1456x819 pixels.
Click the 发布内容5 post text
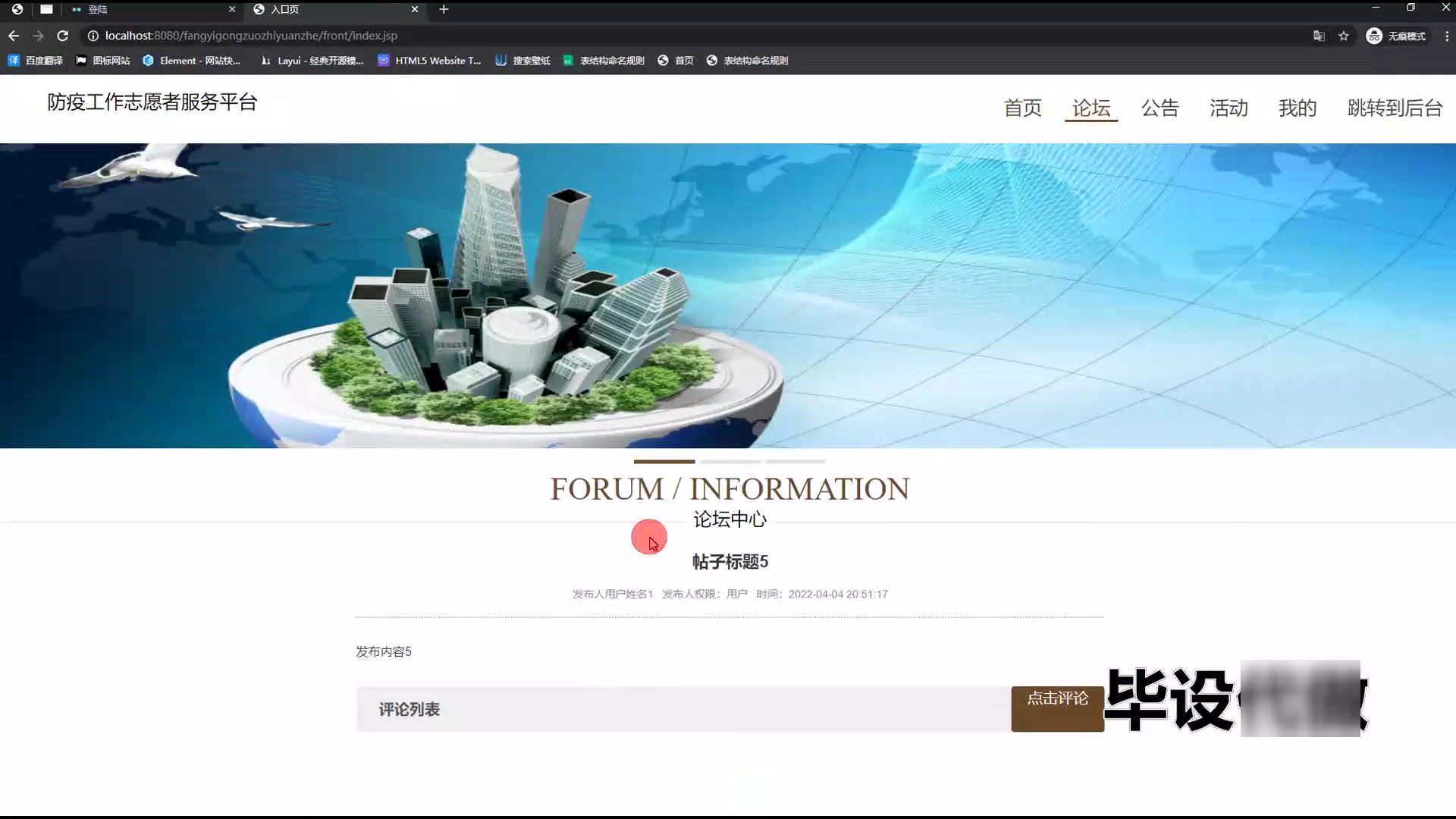click(384, 651)
